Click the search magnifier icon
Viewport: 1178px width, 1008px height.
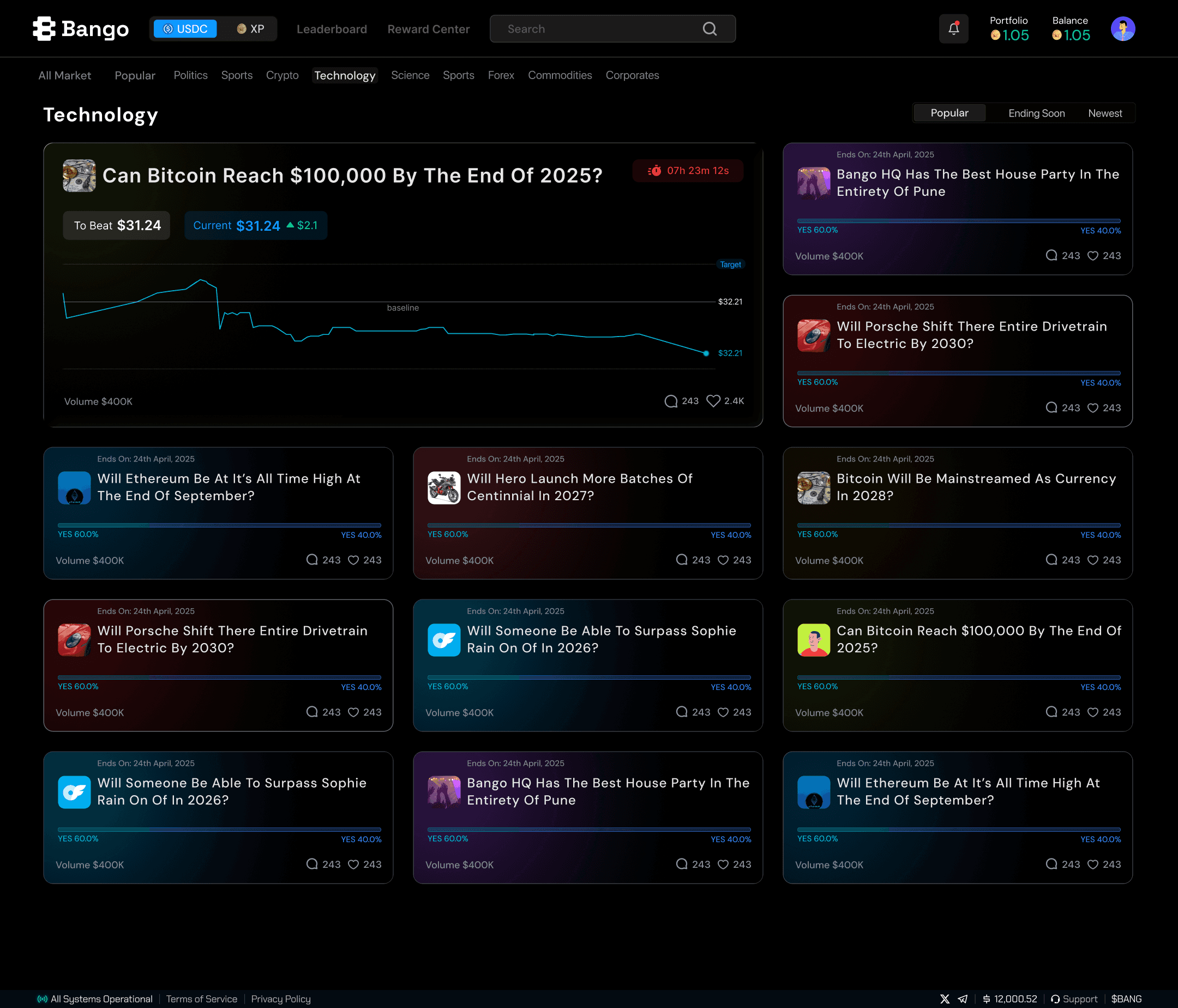click(710, 29)
